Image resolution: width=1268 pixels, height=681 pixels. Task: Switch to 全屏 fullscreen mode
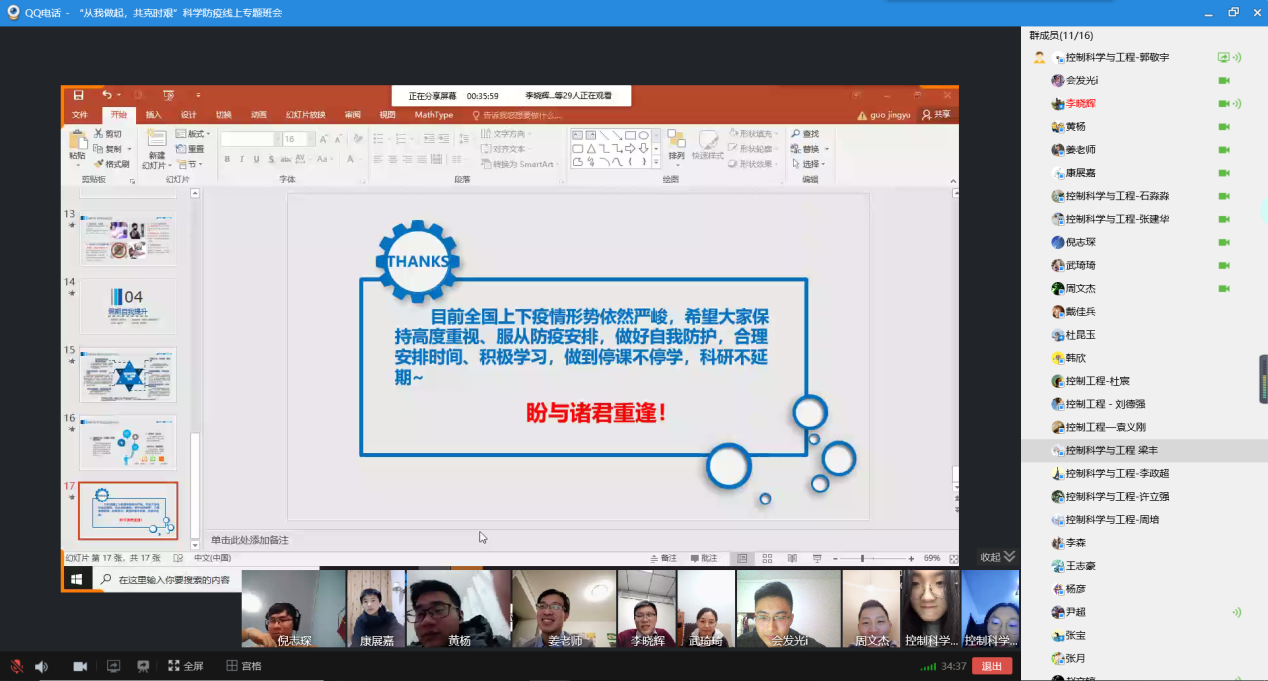pos(186,666)
